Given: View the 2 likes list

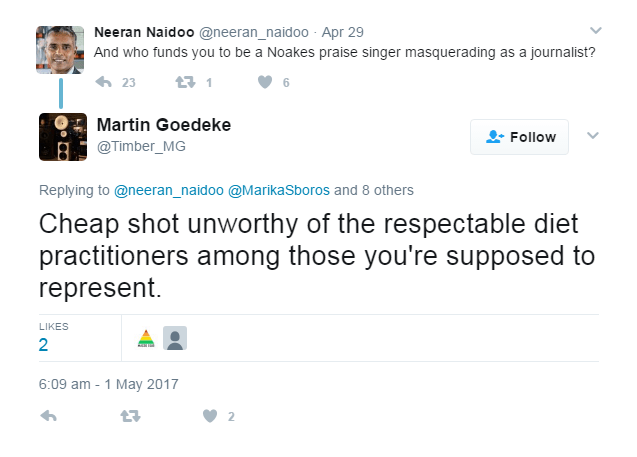Looking at the screenshot, I should click(43, 345).
